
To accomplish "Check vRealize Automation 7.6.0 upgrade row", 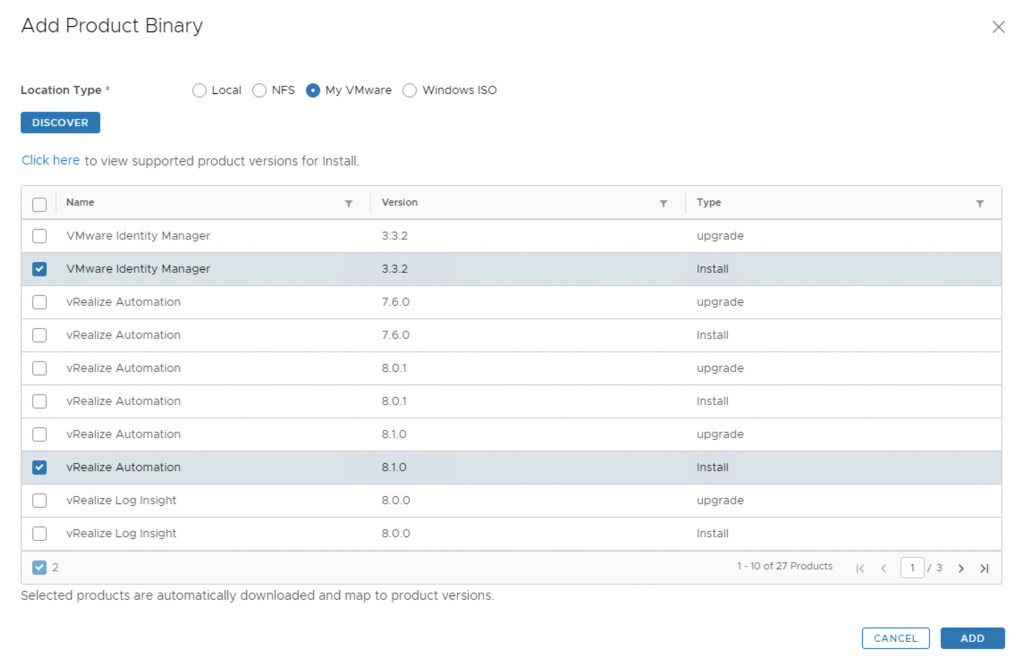I will pyautogui.click(x=40, y=302).
